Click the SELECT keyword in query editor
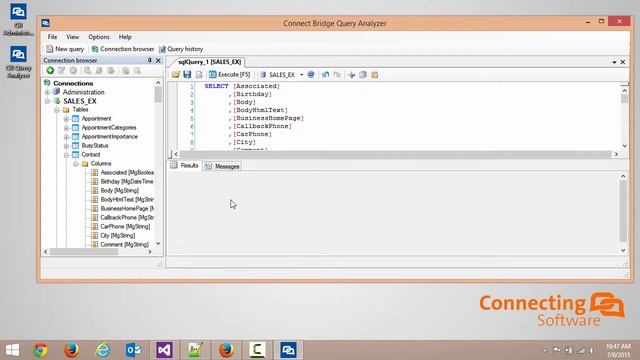This screenshot has height=360, width=640. pos(216,86)
